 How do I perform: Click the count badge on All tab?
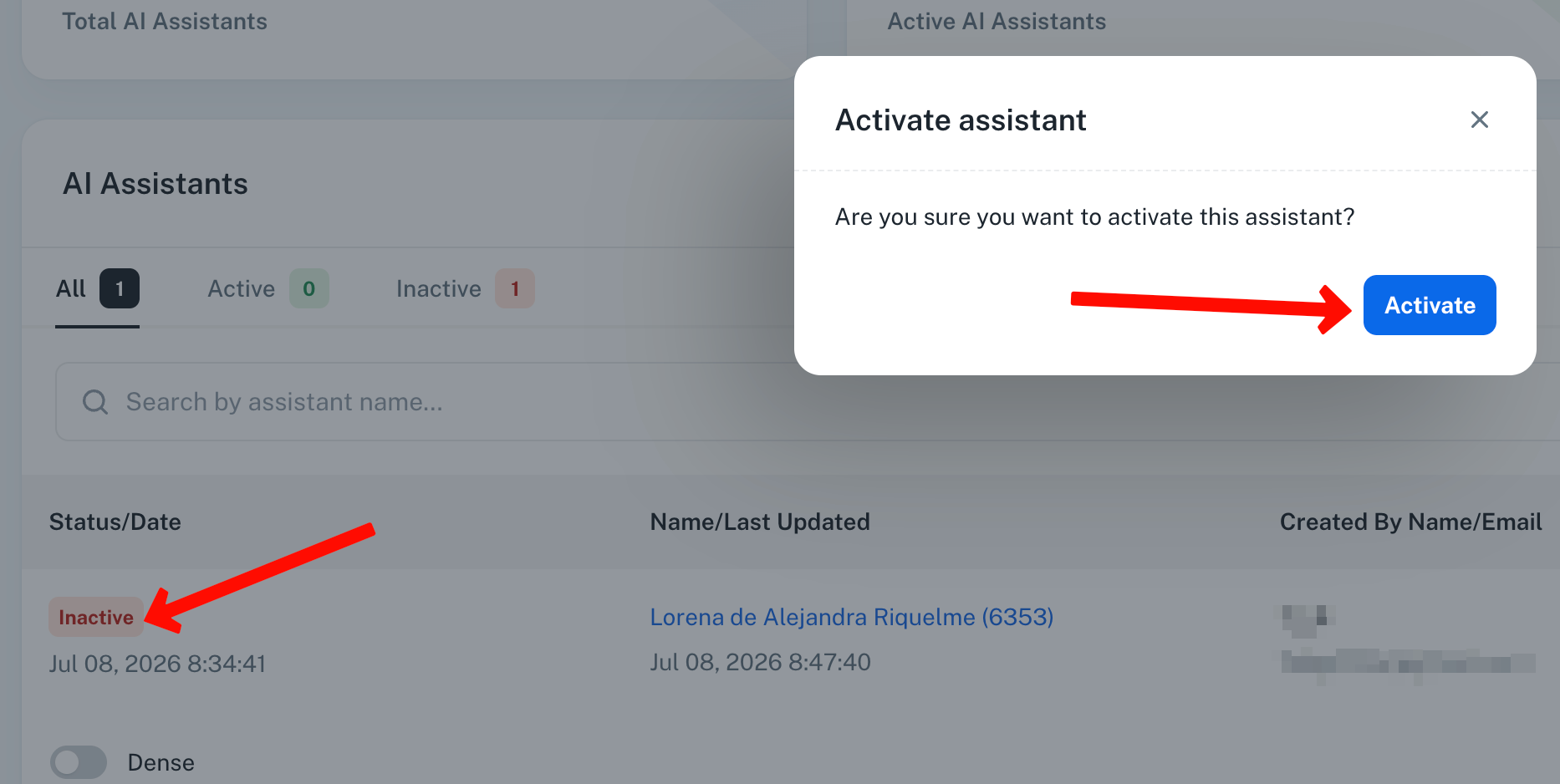click(x=120, y=288)
